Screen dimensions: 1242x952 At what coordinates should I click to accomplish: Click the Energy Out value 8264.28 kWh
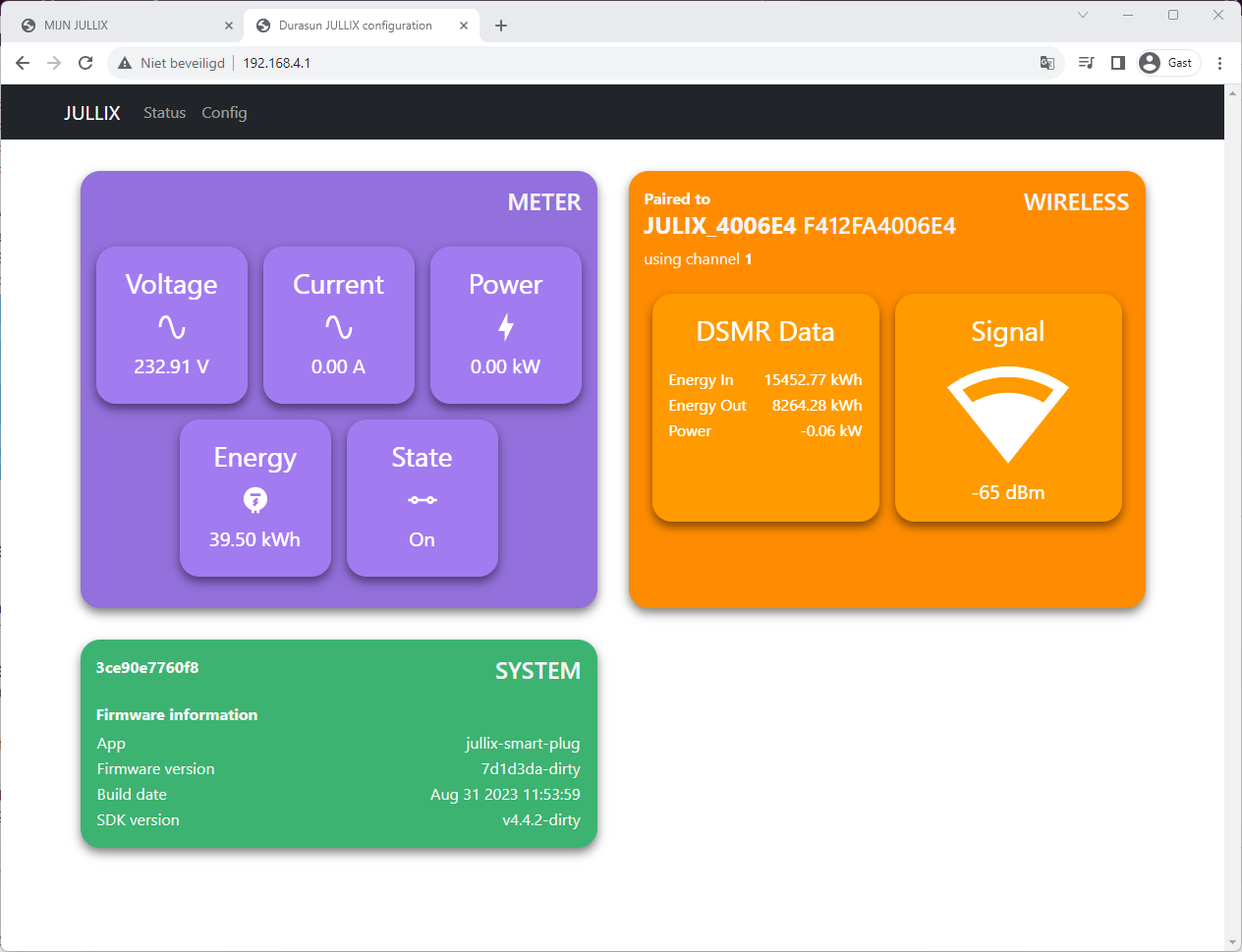[818, 406]
